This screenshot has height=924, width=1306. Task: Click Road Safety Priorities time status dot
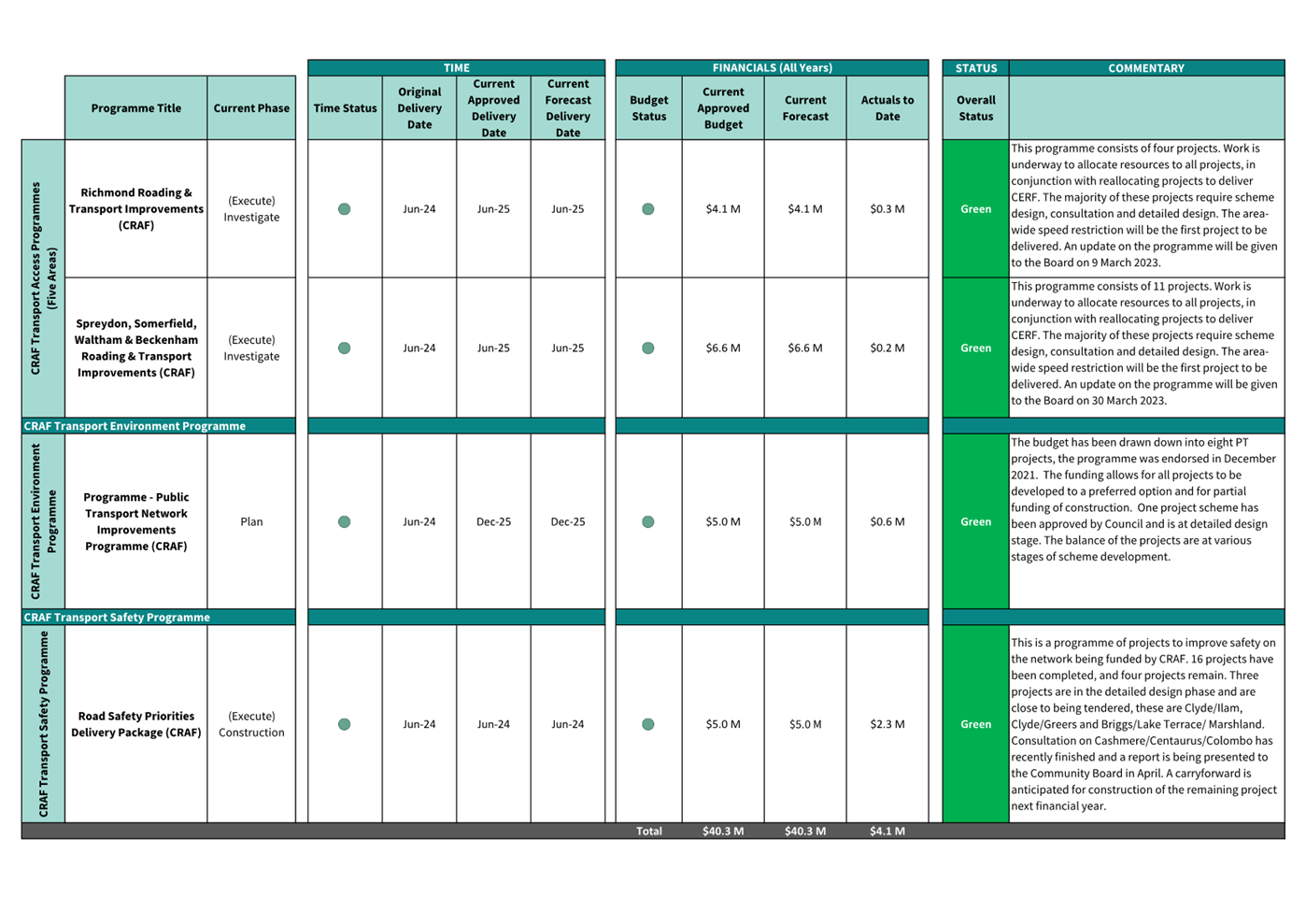345,724
